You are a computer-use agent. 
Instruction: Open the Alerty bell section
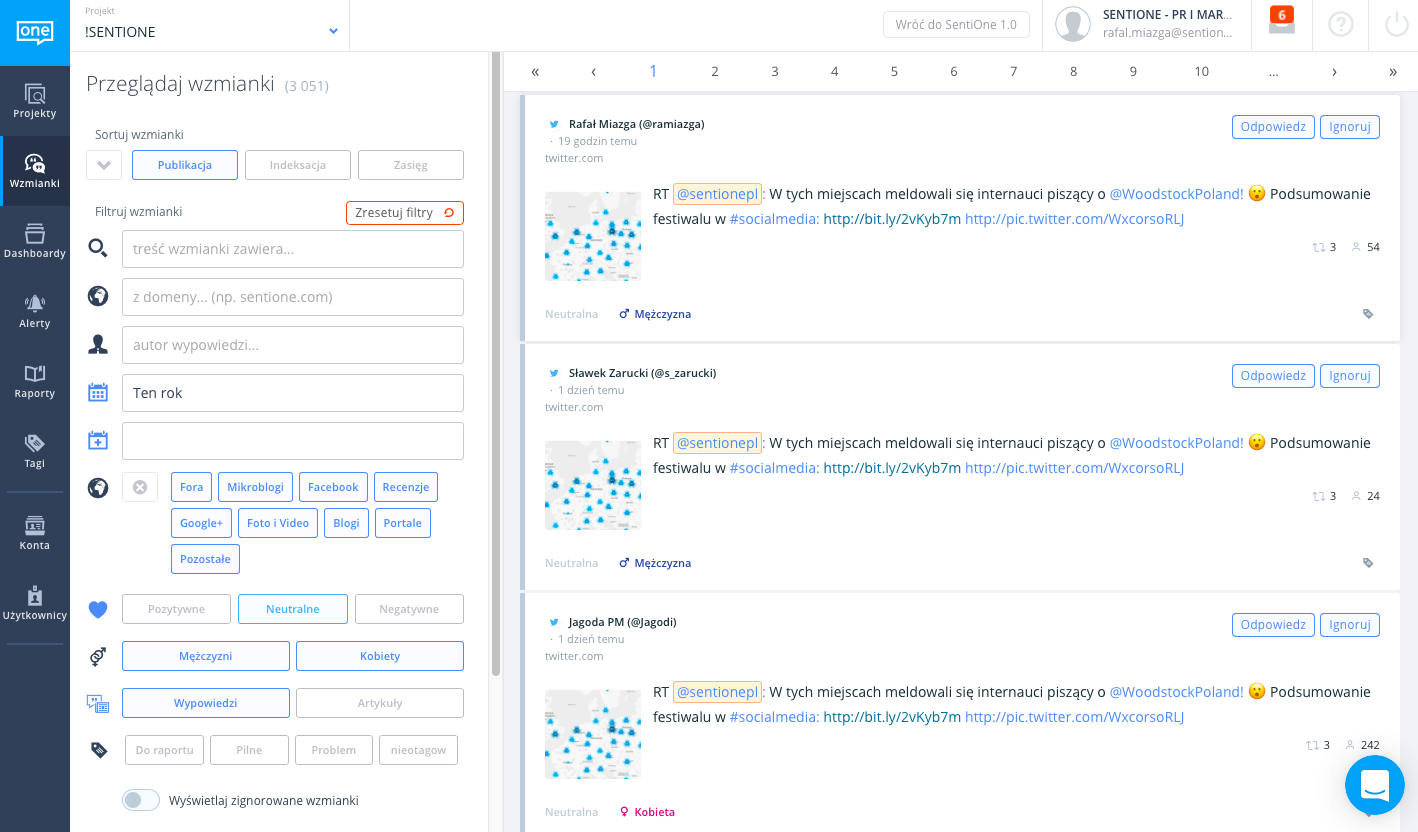pos(35,311)
